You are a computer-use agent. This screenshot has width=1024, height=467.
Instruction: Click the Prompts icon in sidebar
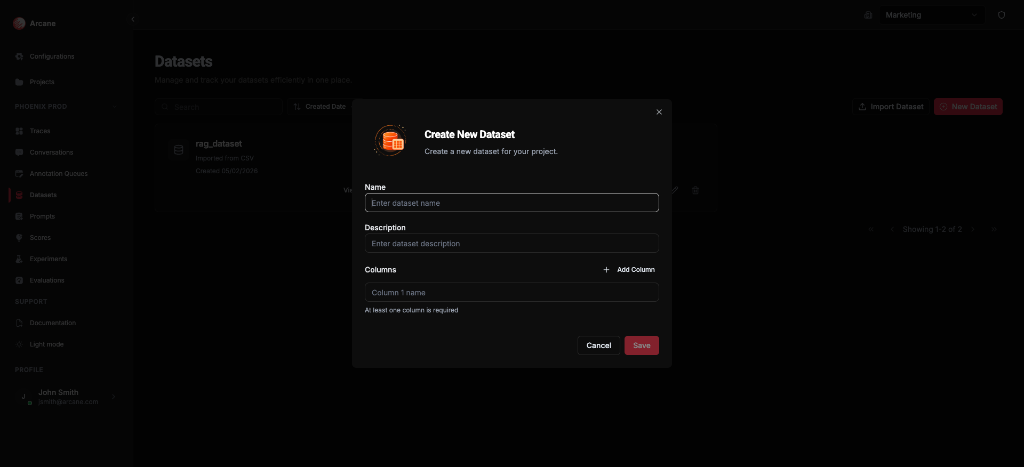[x=19, y=216]
